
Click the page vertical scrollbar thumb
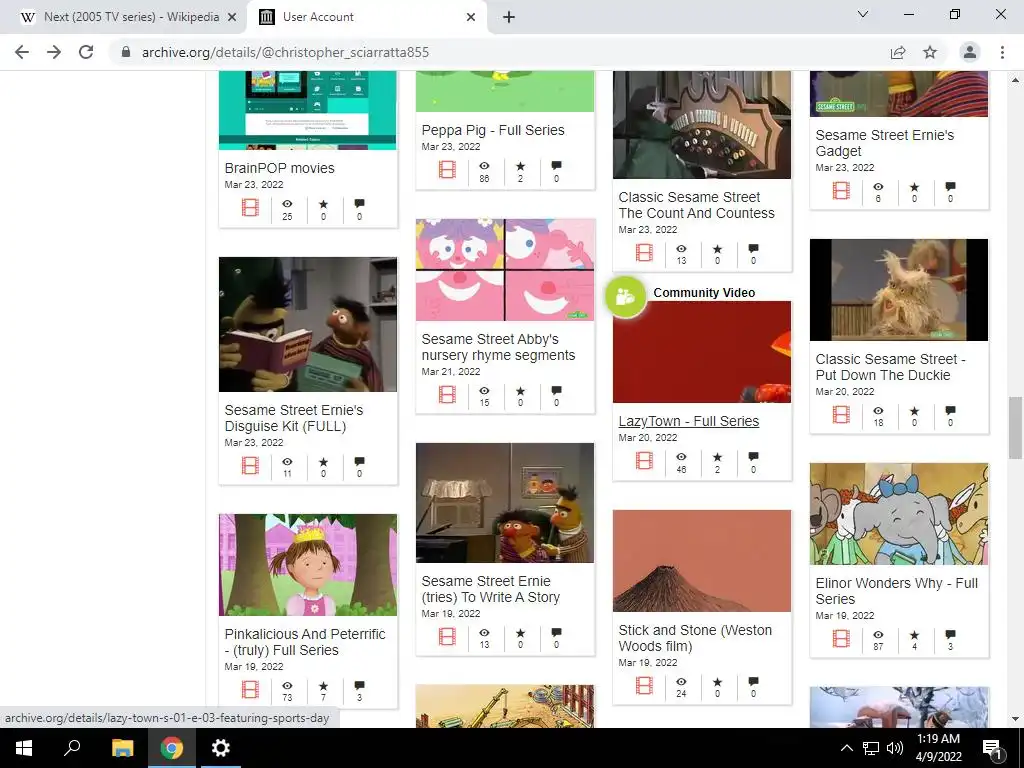click(x=1015, y=428)
